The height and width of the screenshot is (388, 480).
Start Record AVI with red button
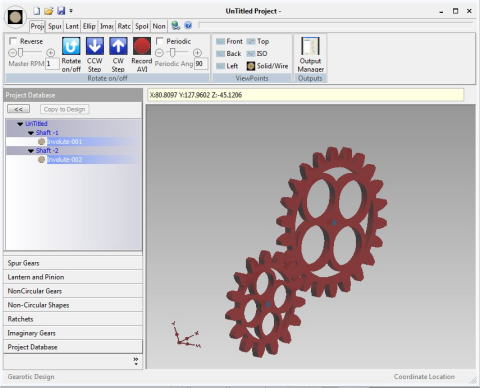[142, 46]
